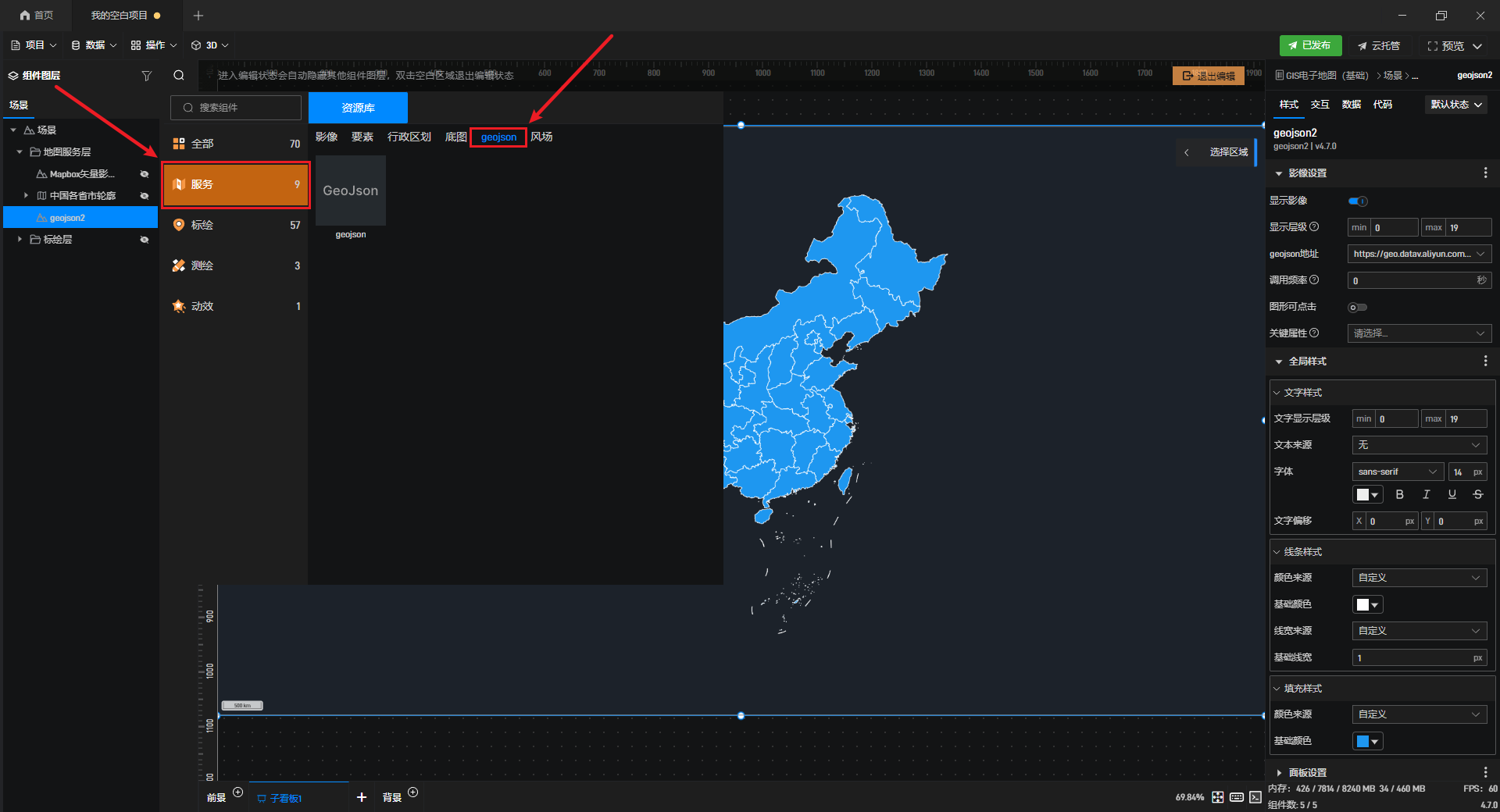Apply italic text style icon

click(x=1426, y=494)
